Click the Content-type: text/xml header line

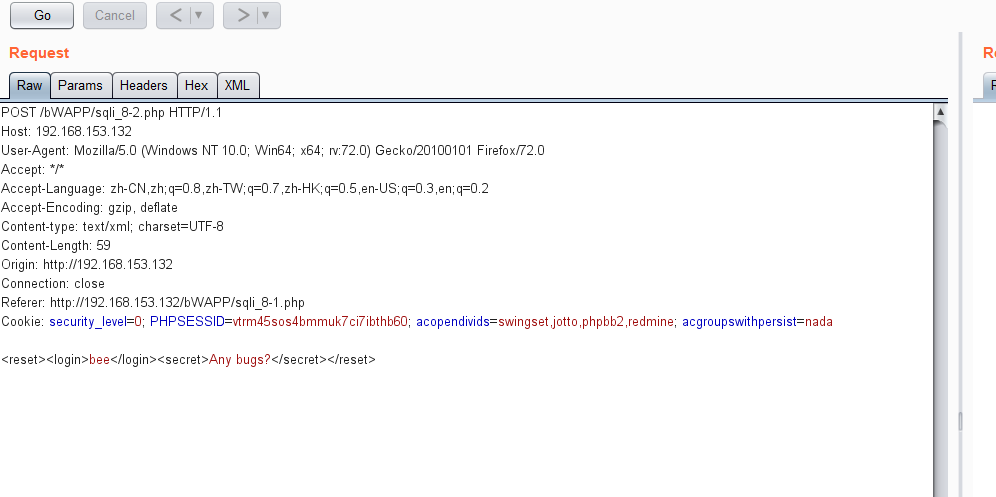point(112,227)
